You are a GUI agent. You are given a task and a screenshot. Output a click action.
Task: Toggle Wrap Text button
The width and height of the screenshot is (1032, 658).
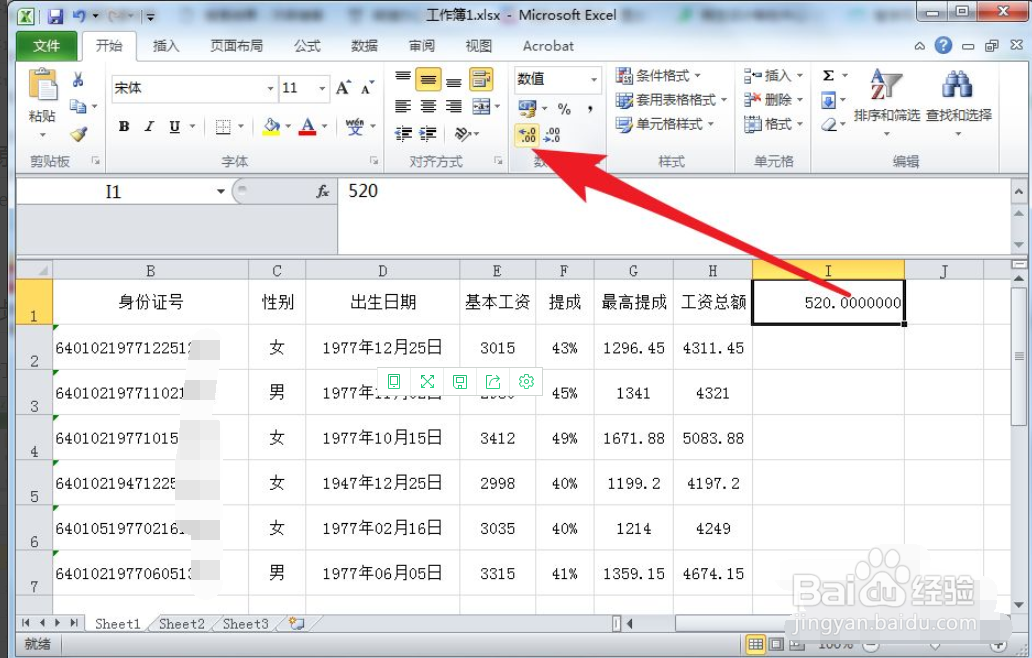[x=481, y=79]
